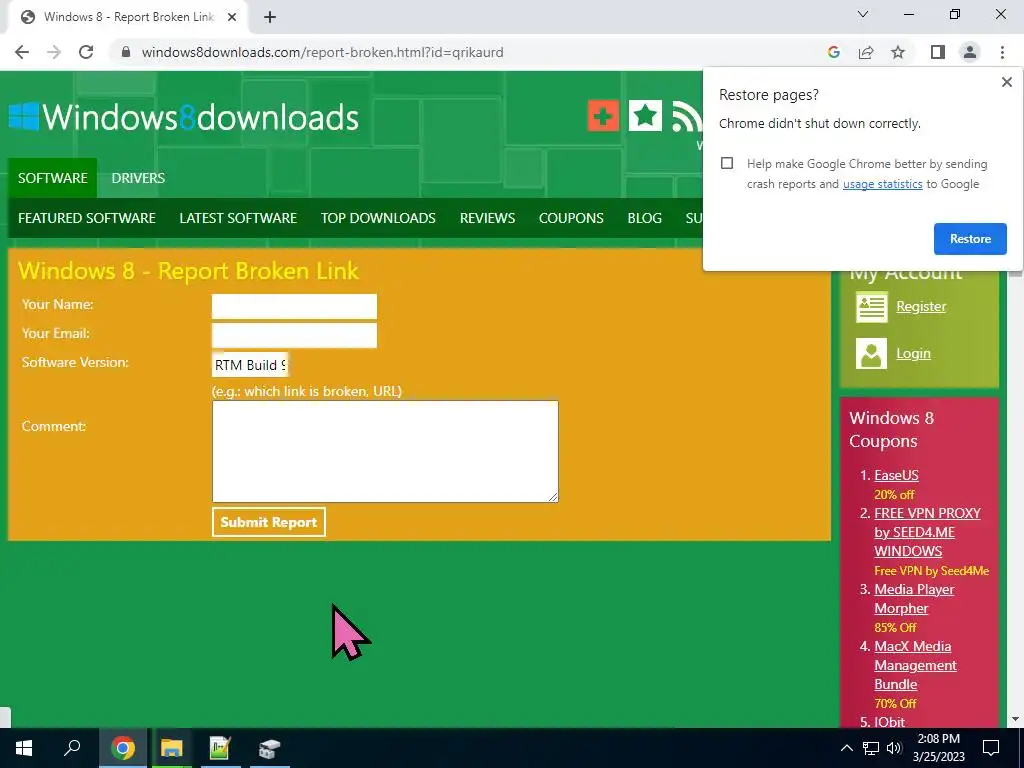Click the address bar URL
Viewport: 1024px width, 768px height.
323,52
